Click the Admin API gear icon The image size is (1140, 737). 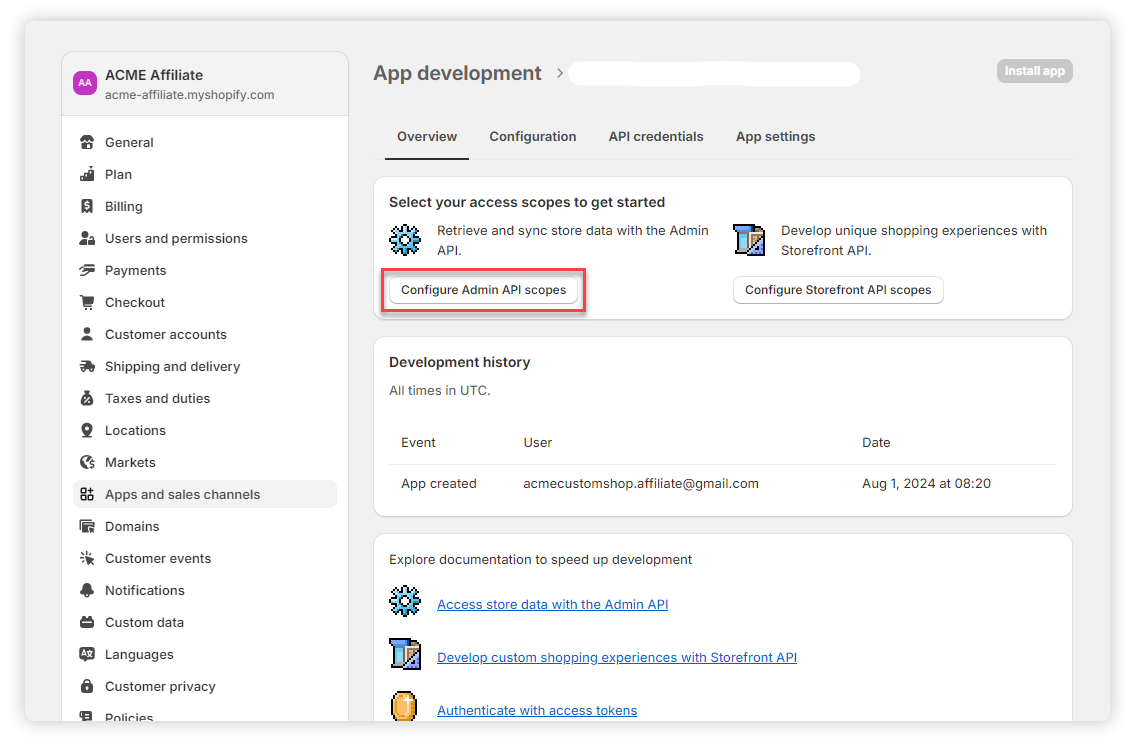[405, 240]
